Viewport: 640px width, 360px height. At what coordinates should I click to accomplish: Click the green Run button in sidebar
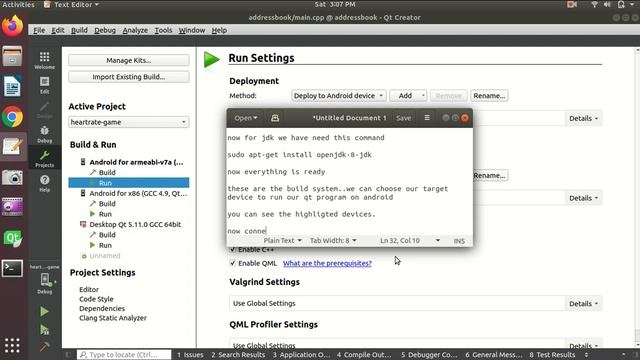point(44,312)
